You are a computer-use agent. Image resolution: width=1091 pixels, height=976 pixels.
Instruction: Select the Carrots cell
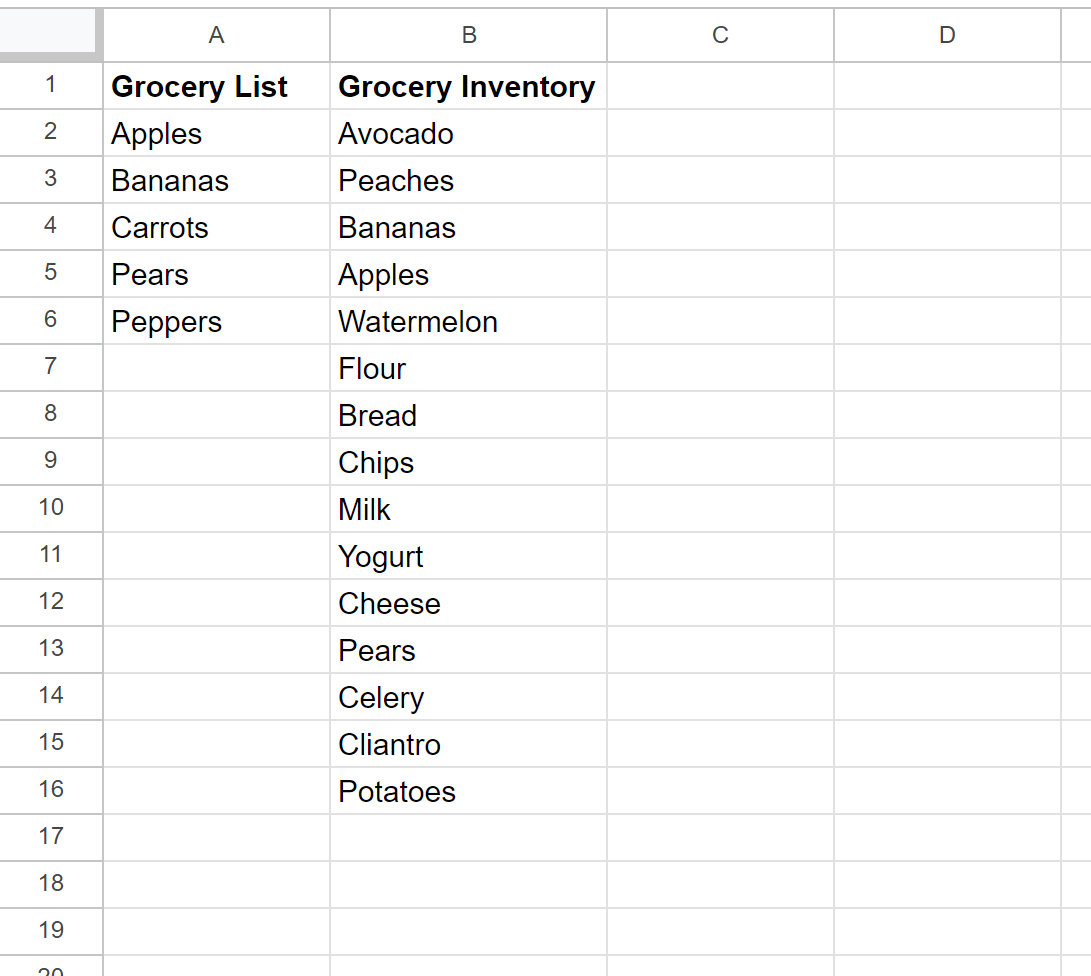[216, 228]
